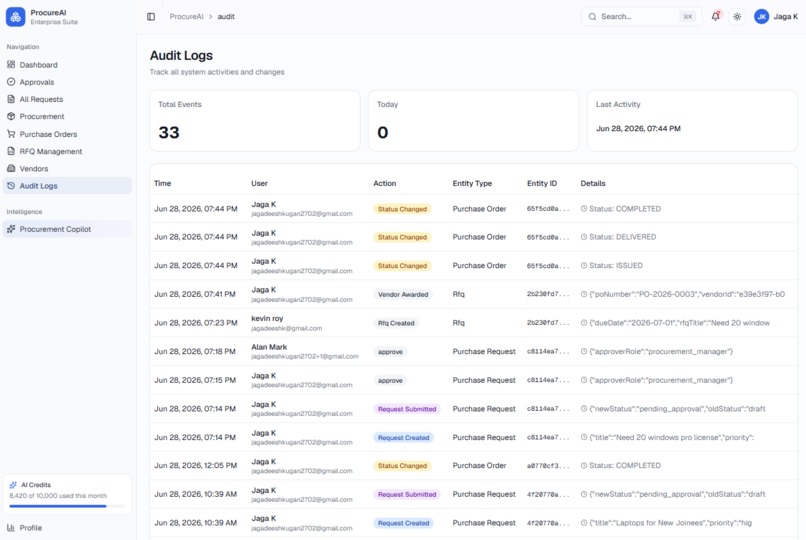This screenshot has height=540, width=806.
Task: Go to Approvals page
Action: 67,82
